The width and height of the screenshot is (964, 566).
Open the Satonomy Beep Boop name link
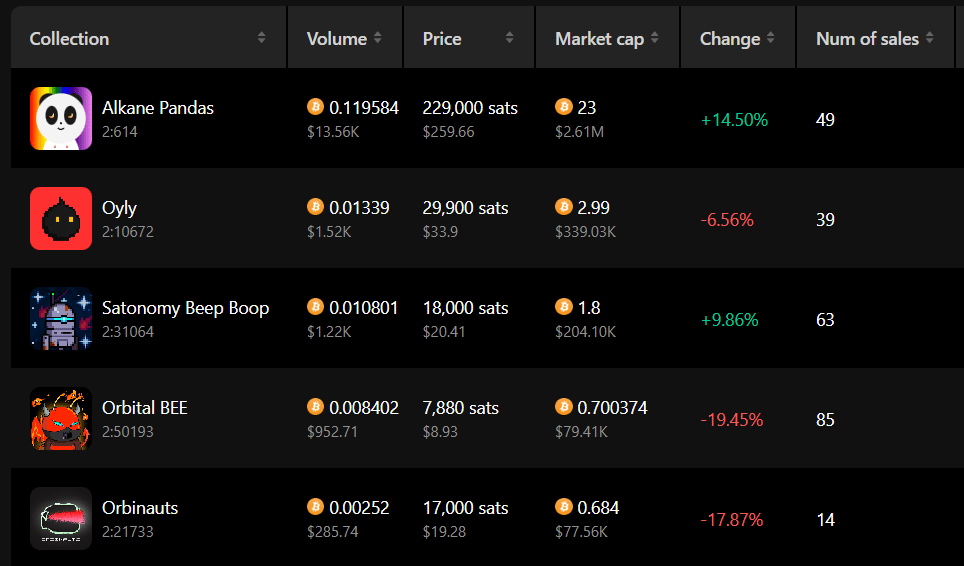186,308
